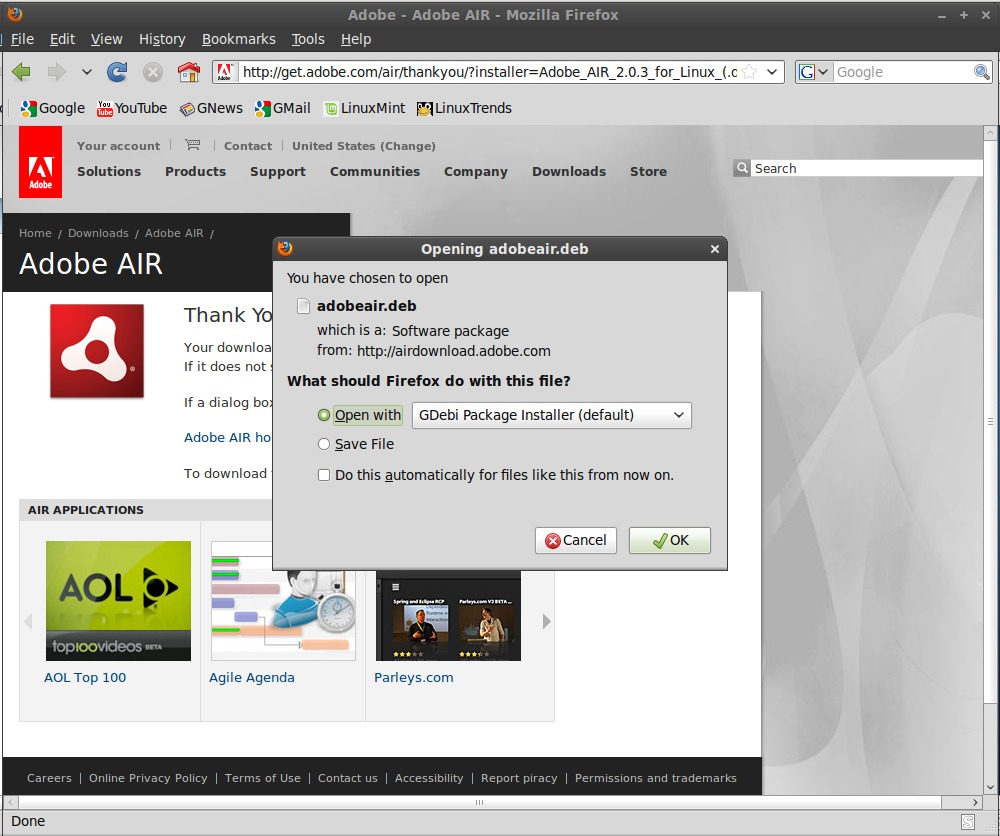Click the Adobe logo on the page
This screenshot has height=836, width=1000.
tap(40, 162)
